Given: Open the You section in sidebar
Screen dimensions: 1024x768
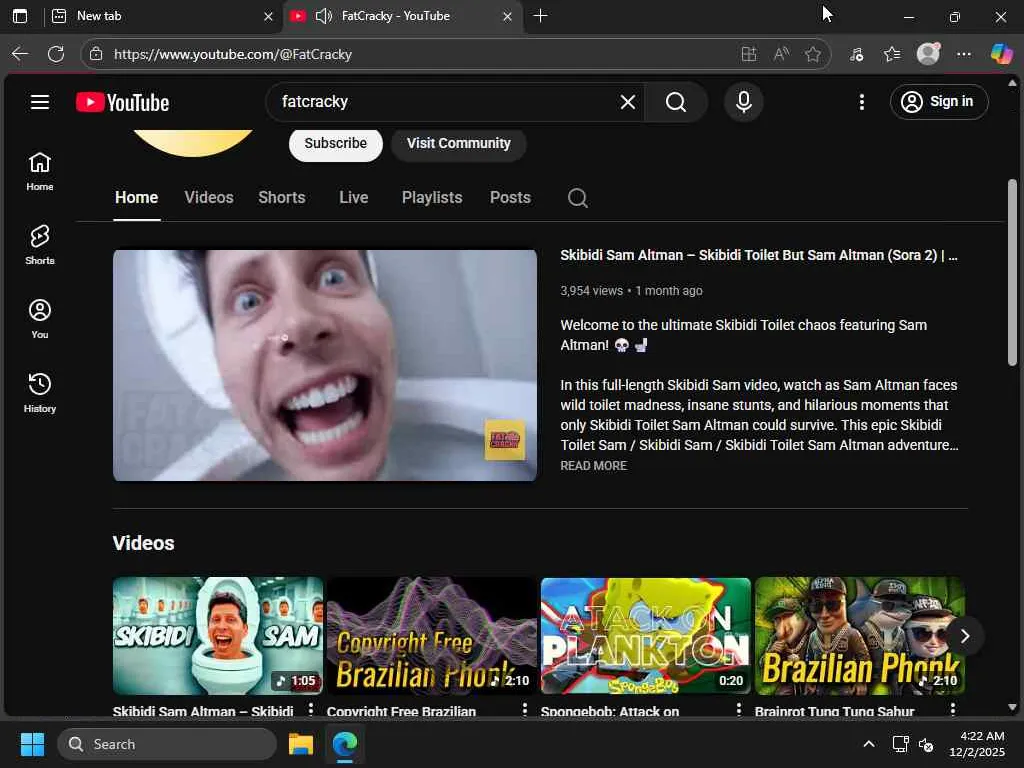Looking at the screenshot, I should coord(40,319).
